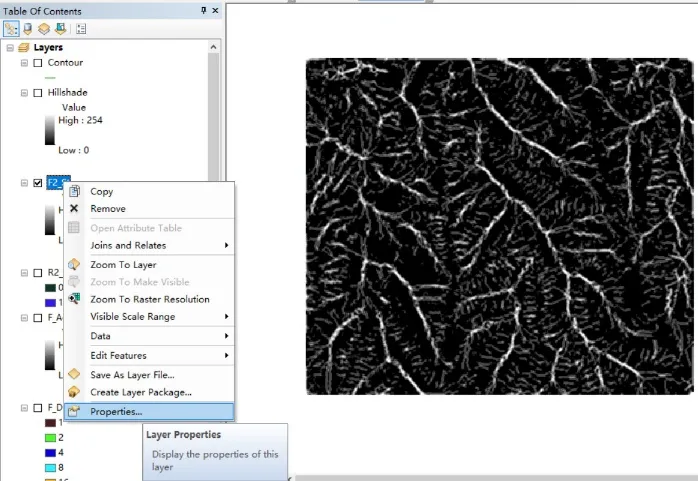Click the Table Of Contents scrollbar up arrow

pos(214,47)
